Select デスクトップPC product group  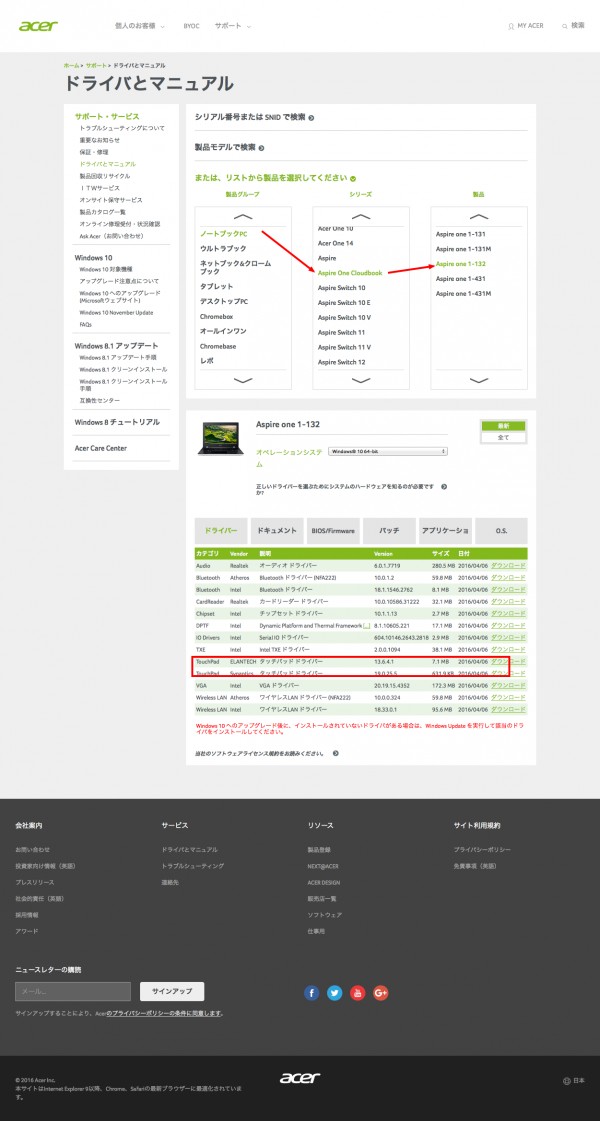click(x=223, y=301)
